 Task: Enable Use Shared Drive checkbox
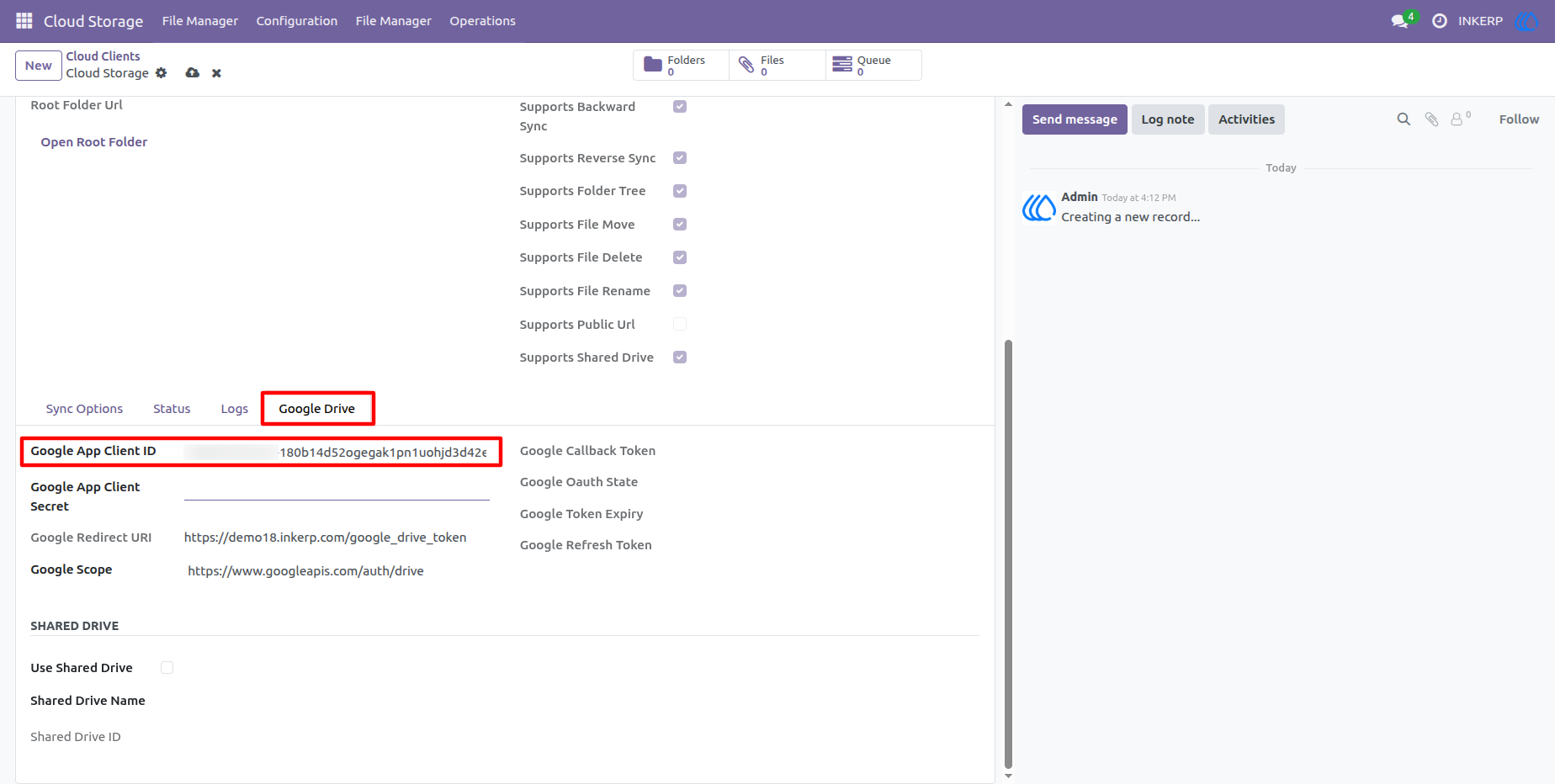[x=167, y=668]
